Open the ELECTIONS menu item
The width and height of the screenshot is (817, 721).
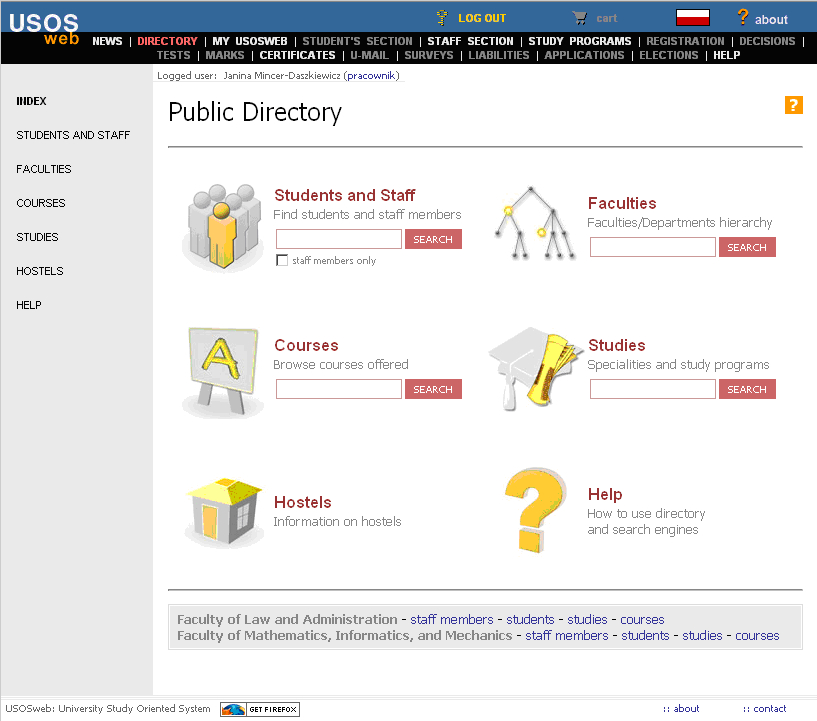click(669, 55)
